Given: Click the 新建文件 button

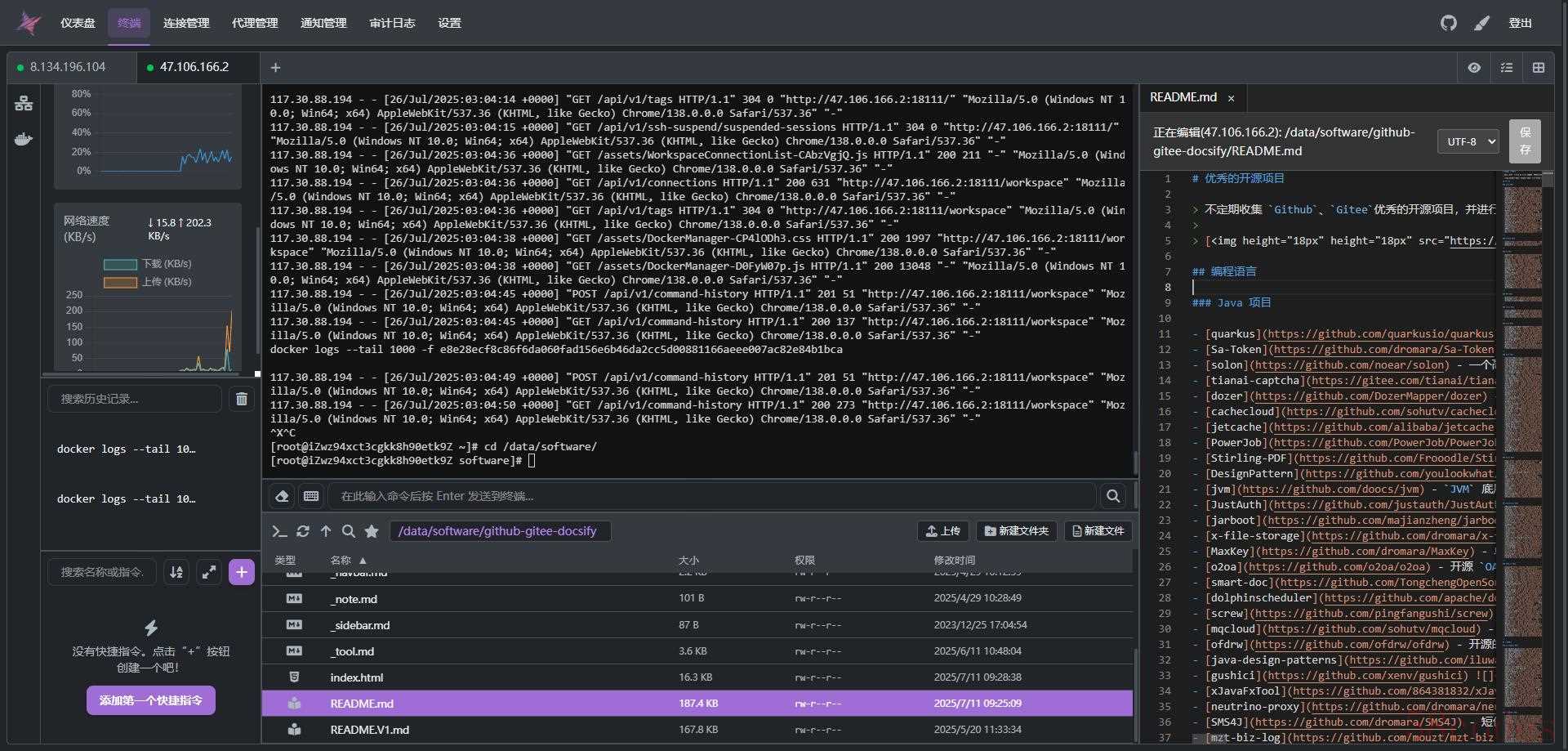Looking at the screenshot, I should pos(1098,531).
